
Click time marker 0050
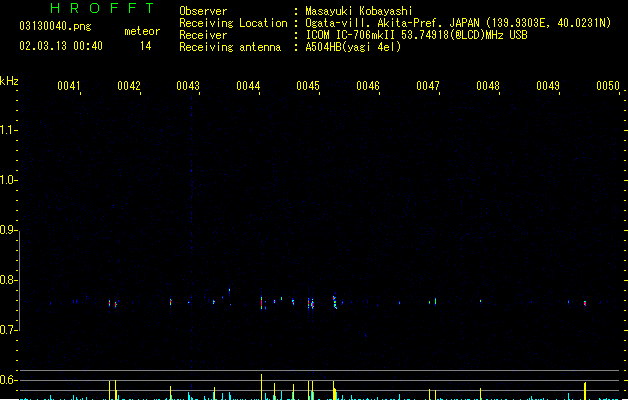(x=608, y=86)
